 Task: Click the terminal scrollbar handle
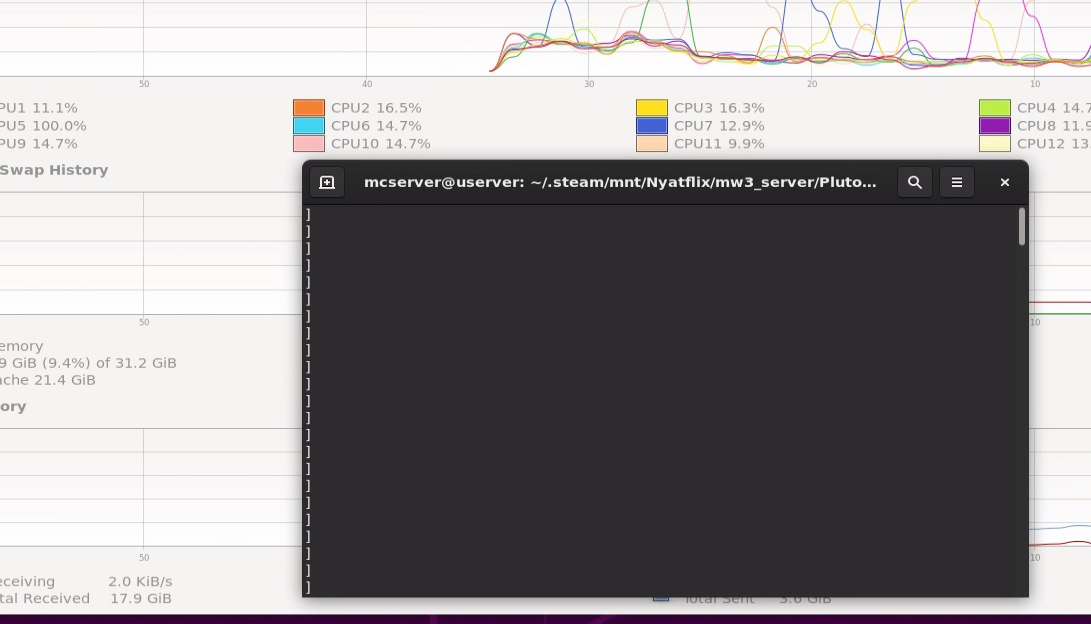tap(1021, 227)
